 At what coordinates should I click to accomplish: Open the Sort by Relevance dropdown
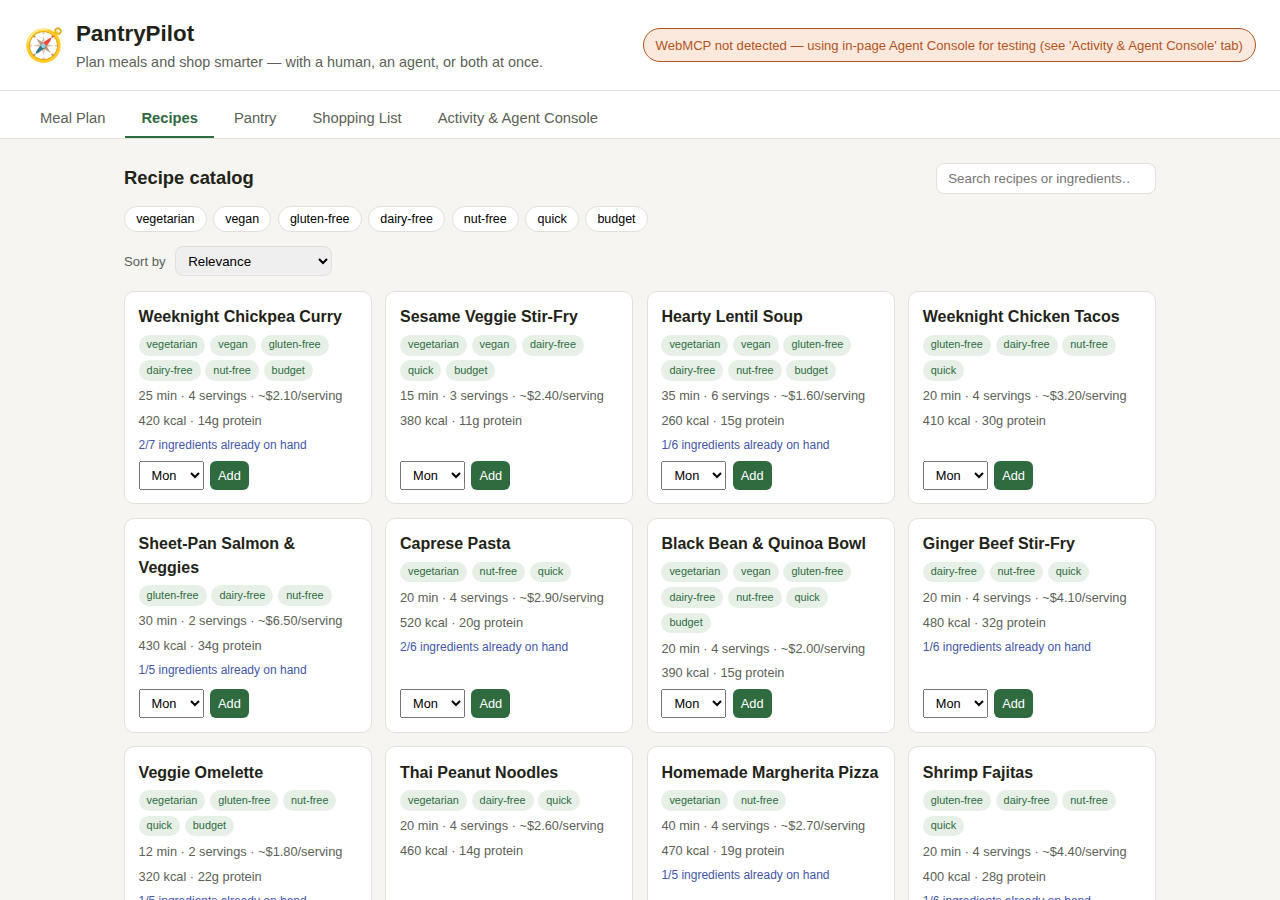point(253,261)
